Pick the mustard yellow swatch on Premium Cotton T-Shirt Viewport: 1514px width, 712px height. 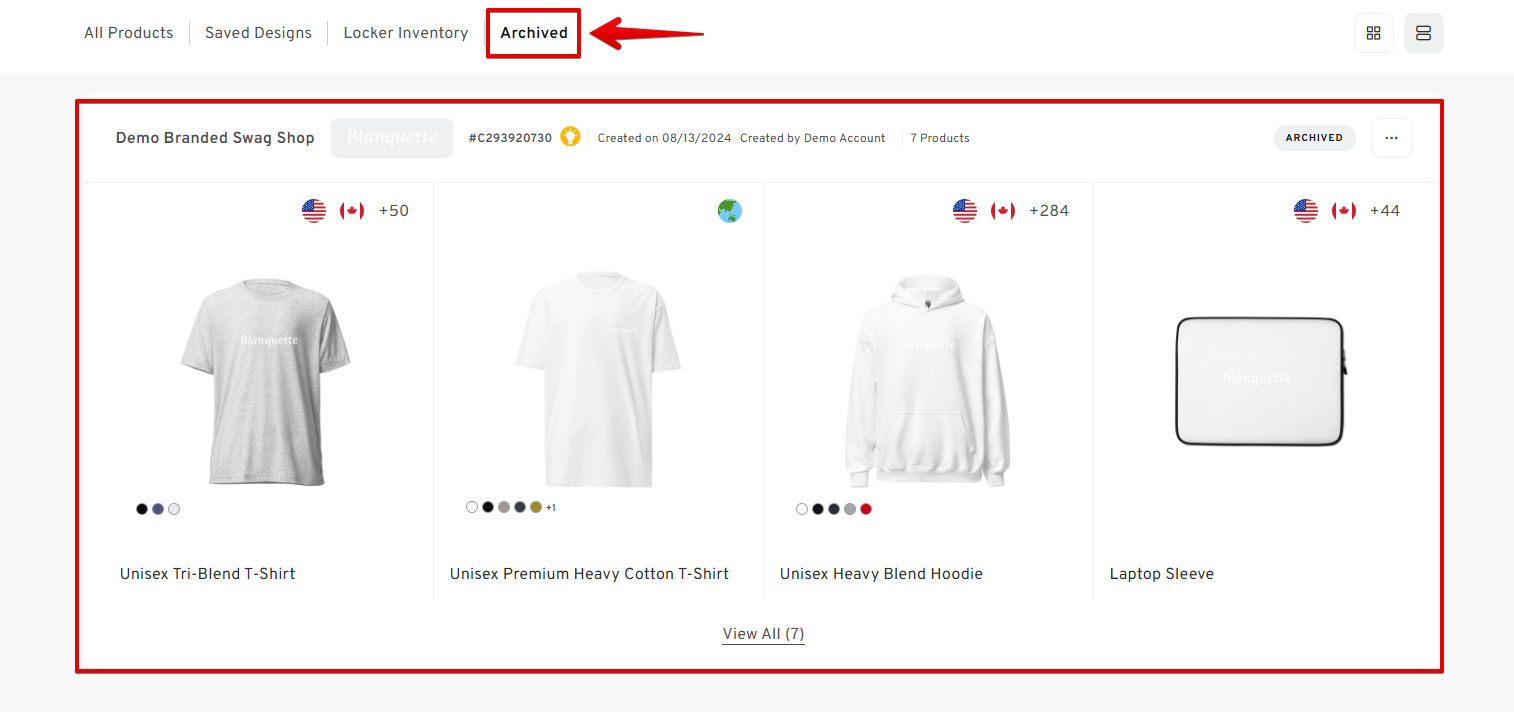click(x=536, y=507)
